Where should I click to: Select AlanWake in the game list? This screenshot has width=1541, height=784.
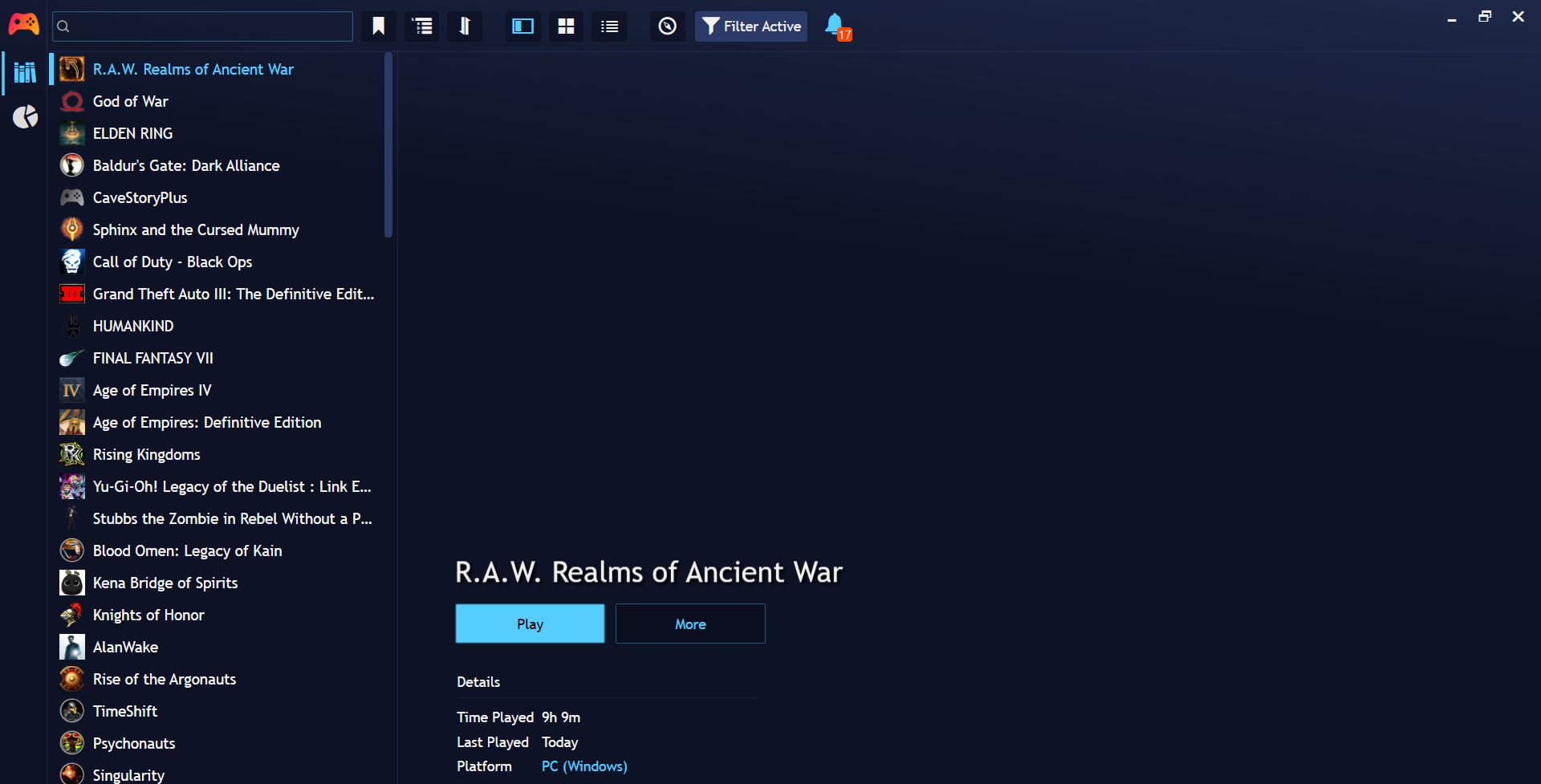[217, 647]
